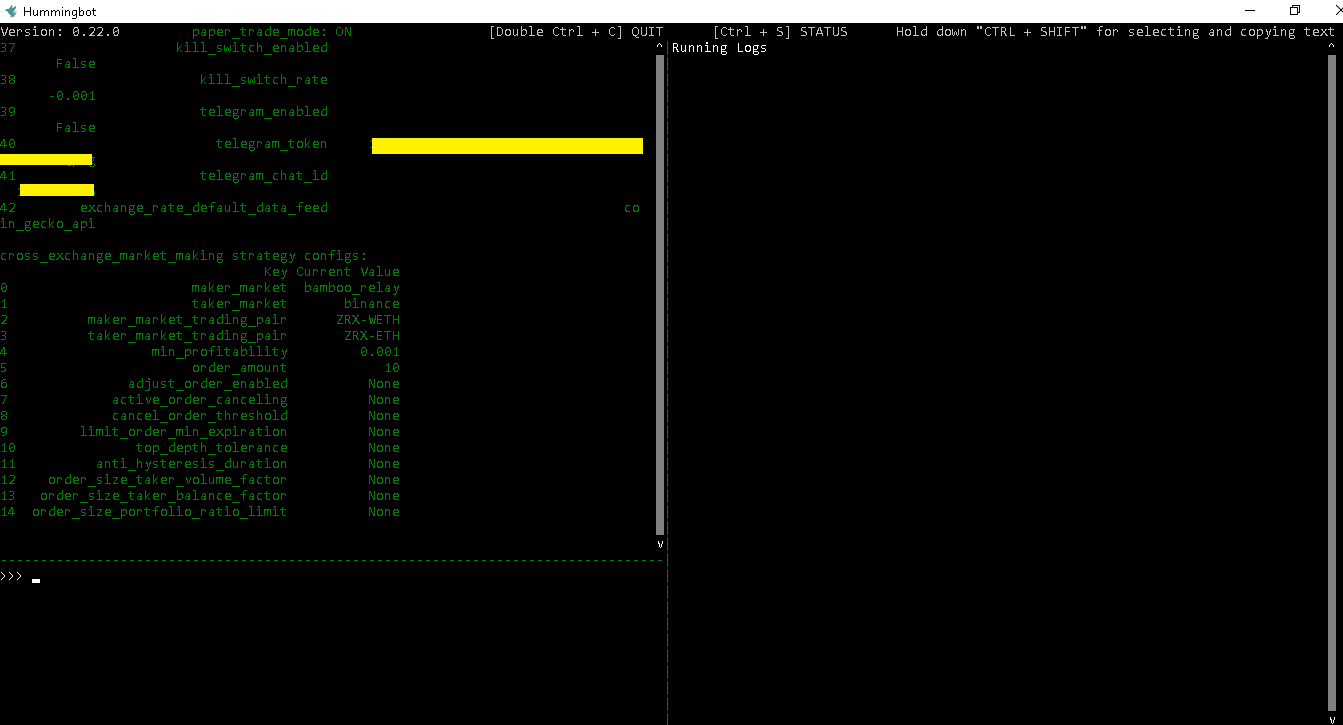Screen dimensions: 1343x725
Task: Click the Running Logs panel header
Action: [719, 47]
